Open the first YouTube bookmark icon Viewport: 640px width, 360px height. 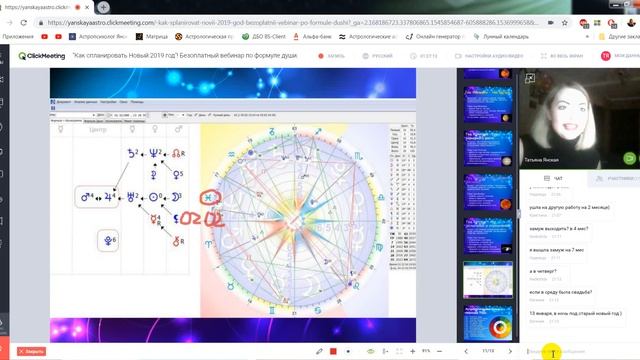point(44,37)
